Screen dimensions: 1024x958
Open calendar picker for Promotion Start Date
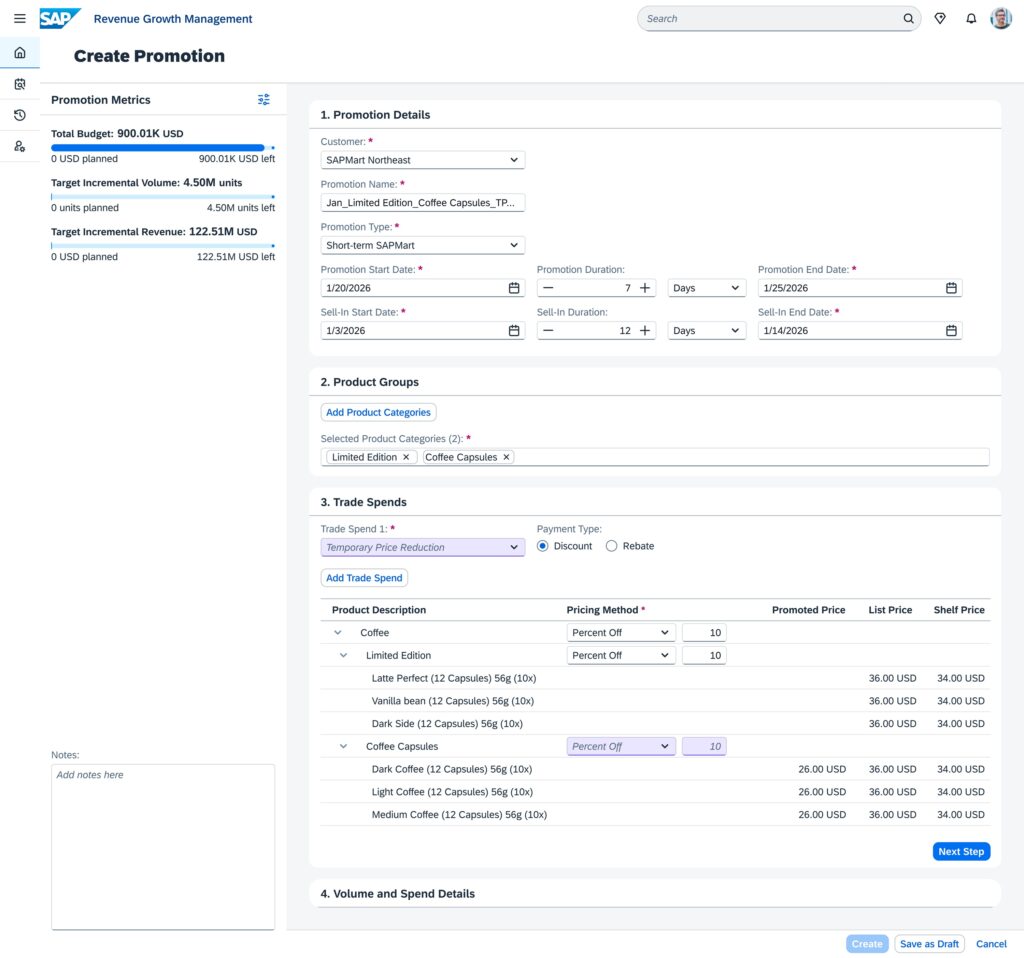[514, 288]
